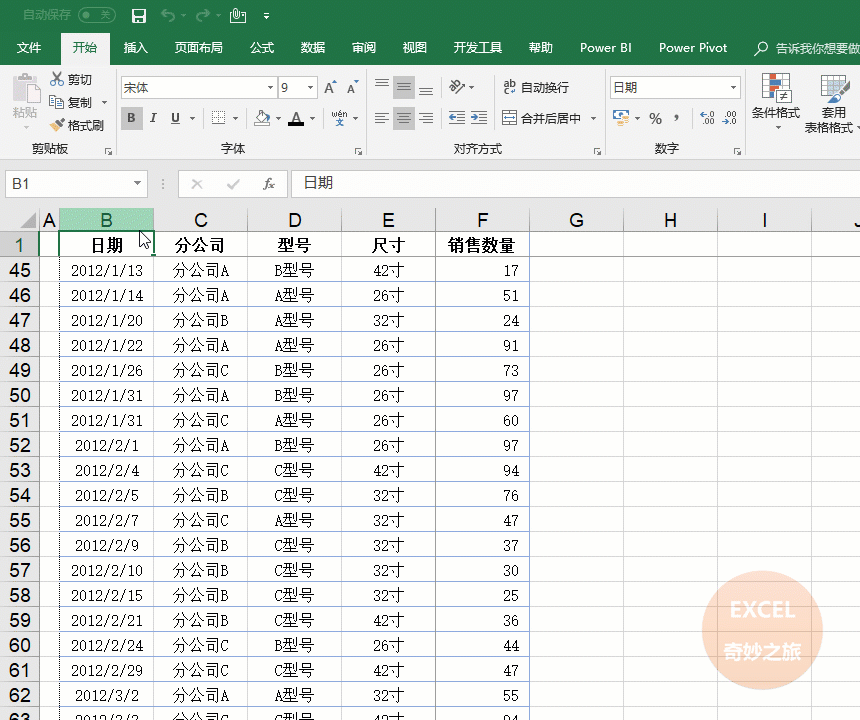
Task: Increase decimal places
Action: (707, 118)
